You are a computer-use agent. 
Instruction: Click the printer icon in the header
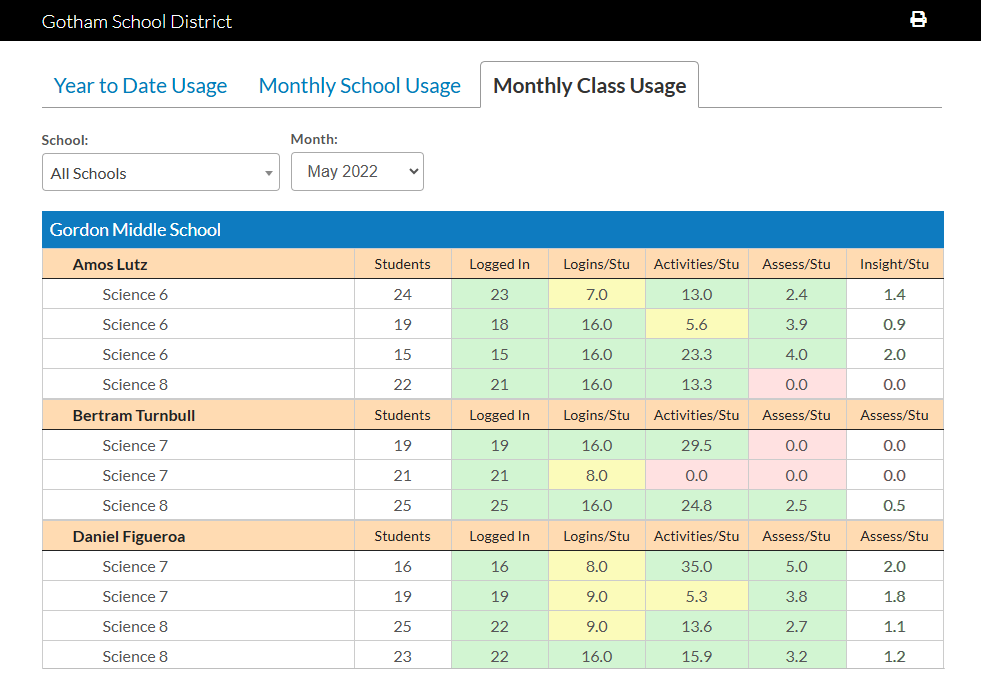point(918,18)
